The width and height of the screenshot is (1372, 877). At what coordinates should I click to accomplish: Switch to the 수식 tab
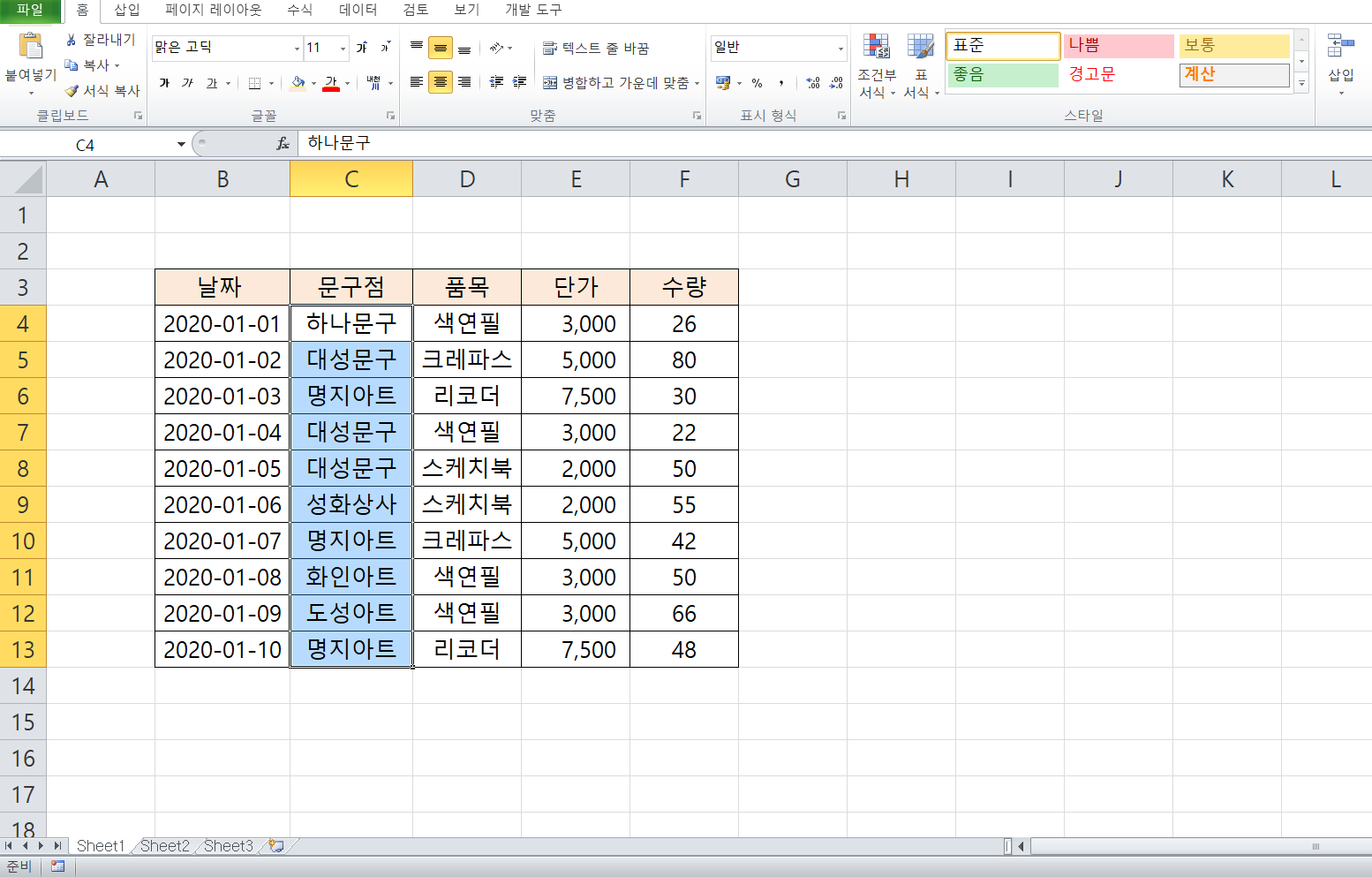300,11
